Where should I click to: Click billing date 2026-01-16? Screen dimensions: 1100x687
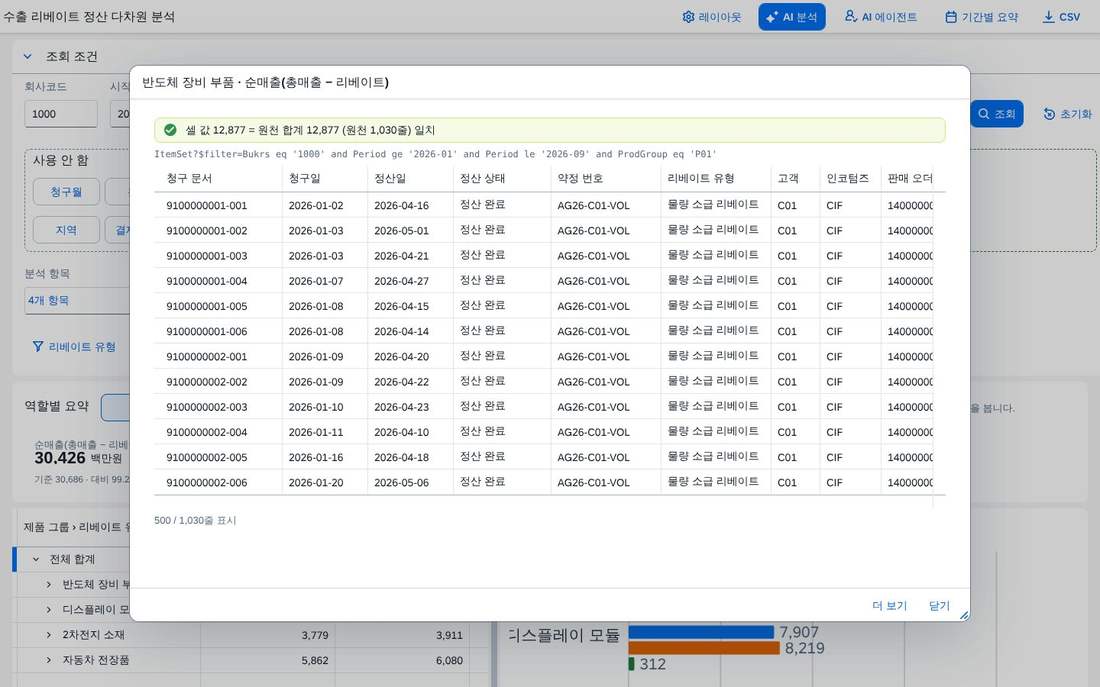316,458
